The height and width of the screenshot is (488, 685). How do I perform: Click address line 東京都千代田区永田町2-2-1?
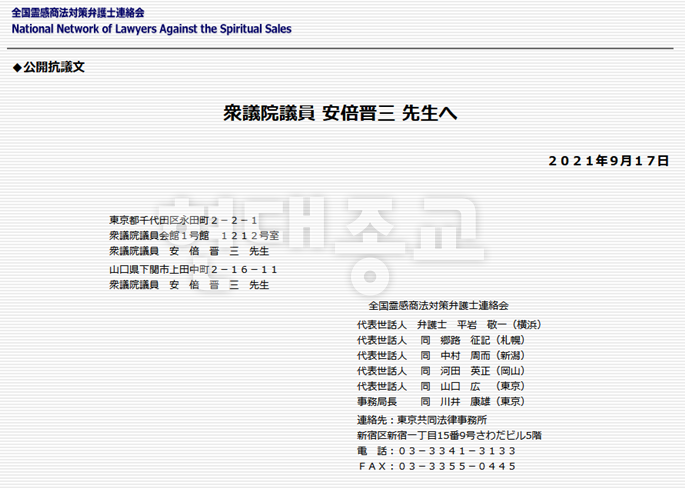click(183, 220)
